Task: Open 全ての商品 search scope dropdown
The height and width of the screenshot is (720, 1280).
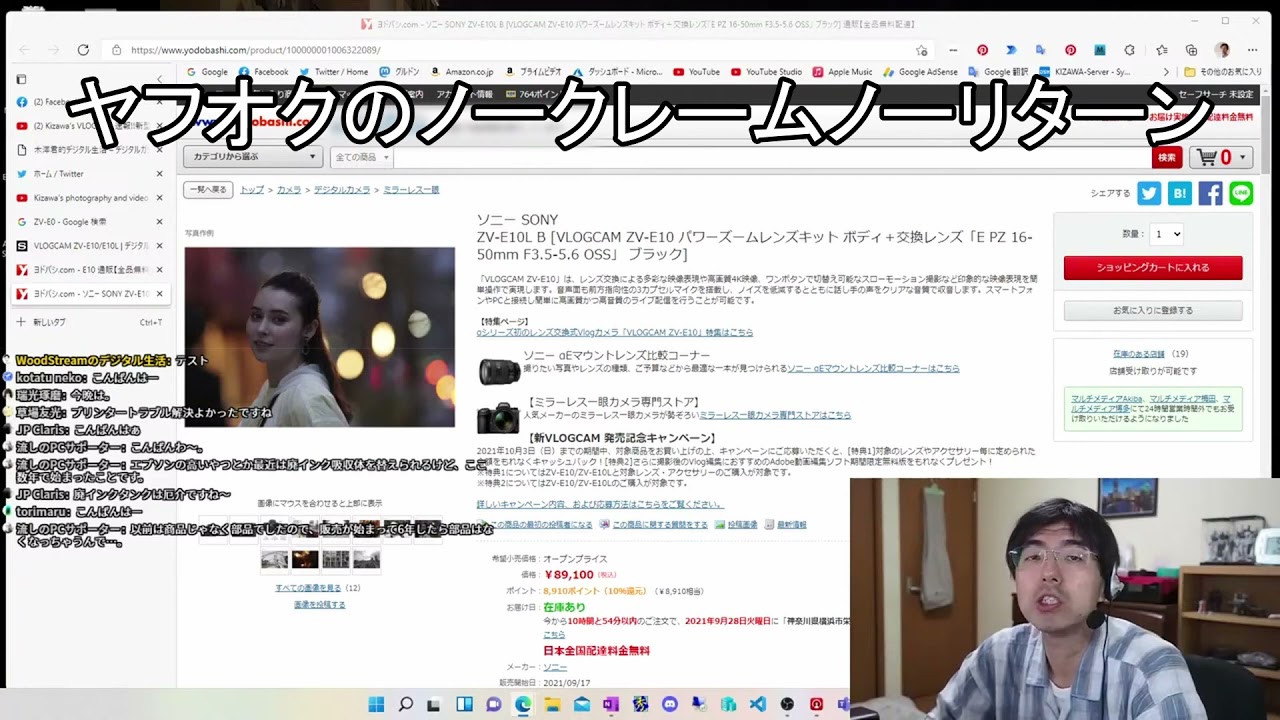Action: click(361, 157)
